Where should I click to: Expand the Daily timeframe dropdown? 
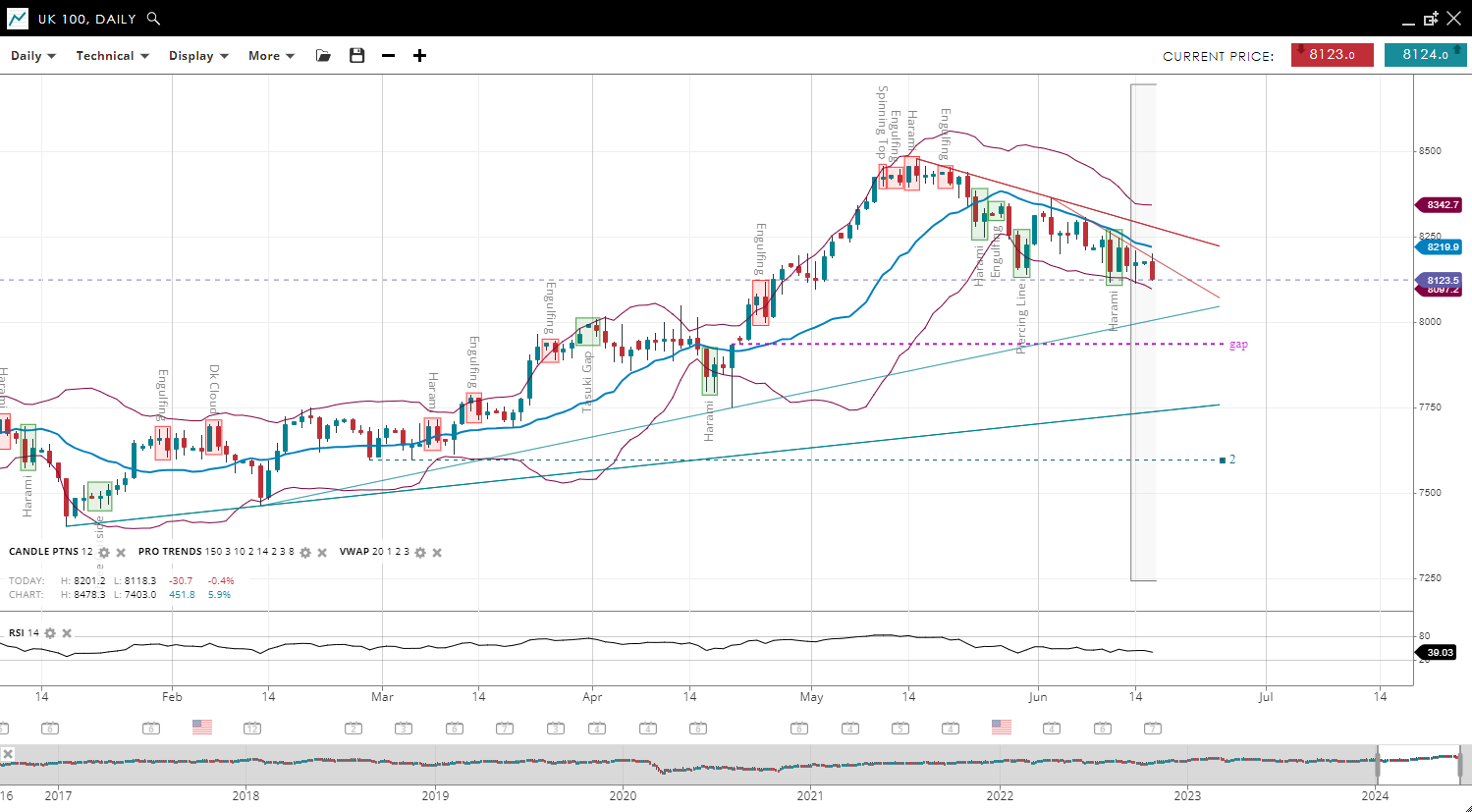click(33, 56)
